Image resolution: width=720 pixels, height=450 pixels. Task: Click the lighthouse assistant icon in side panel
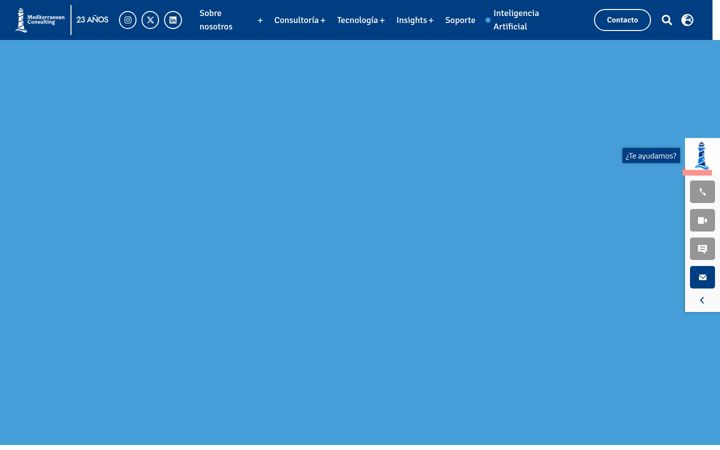tap(701, 156)
